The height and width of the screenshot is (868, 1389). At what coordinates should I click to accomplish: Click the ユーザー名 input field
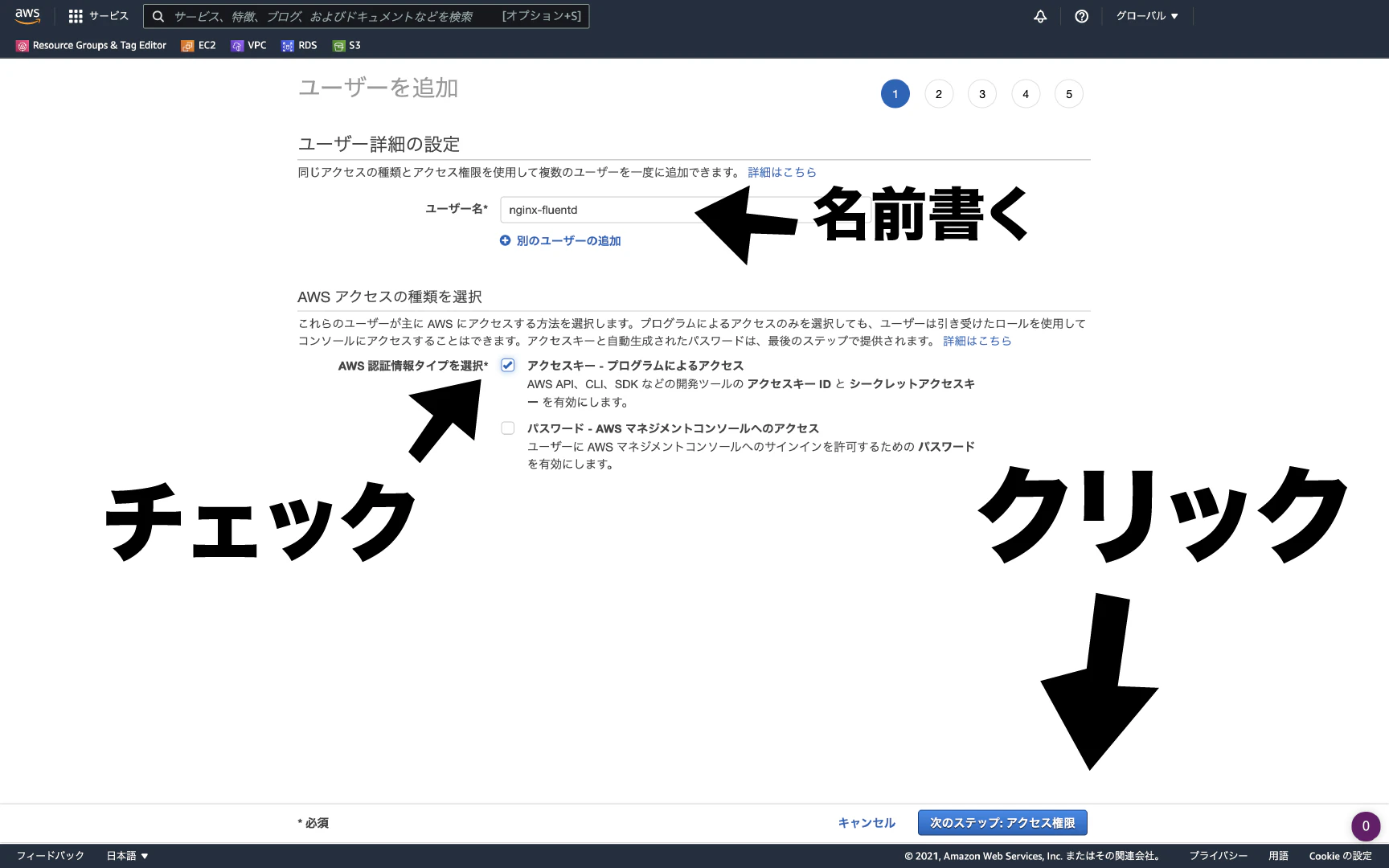[685, 210]
